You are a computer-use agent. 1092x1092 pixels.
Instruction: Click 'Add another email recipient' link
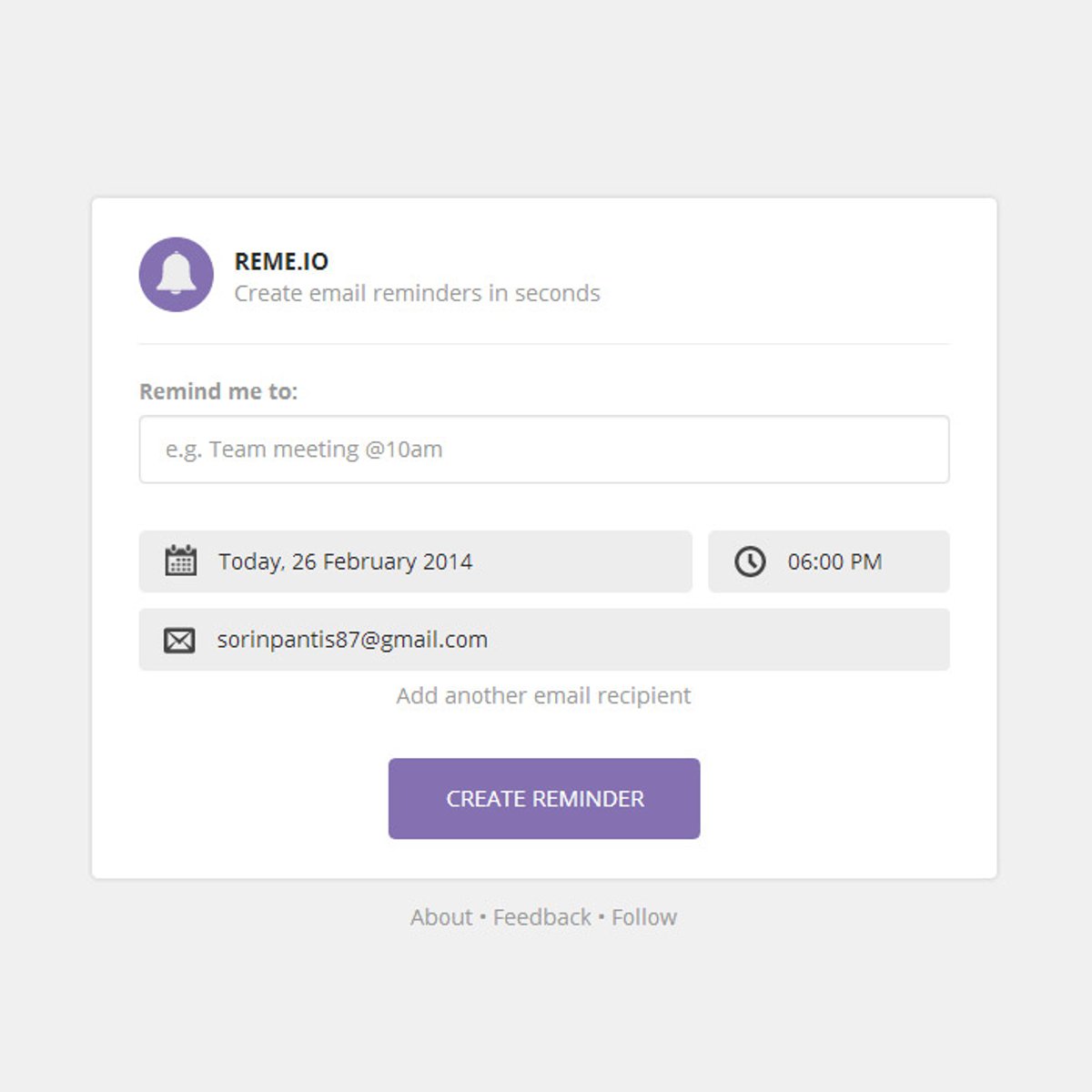543,696
